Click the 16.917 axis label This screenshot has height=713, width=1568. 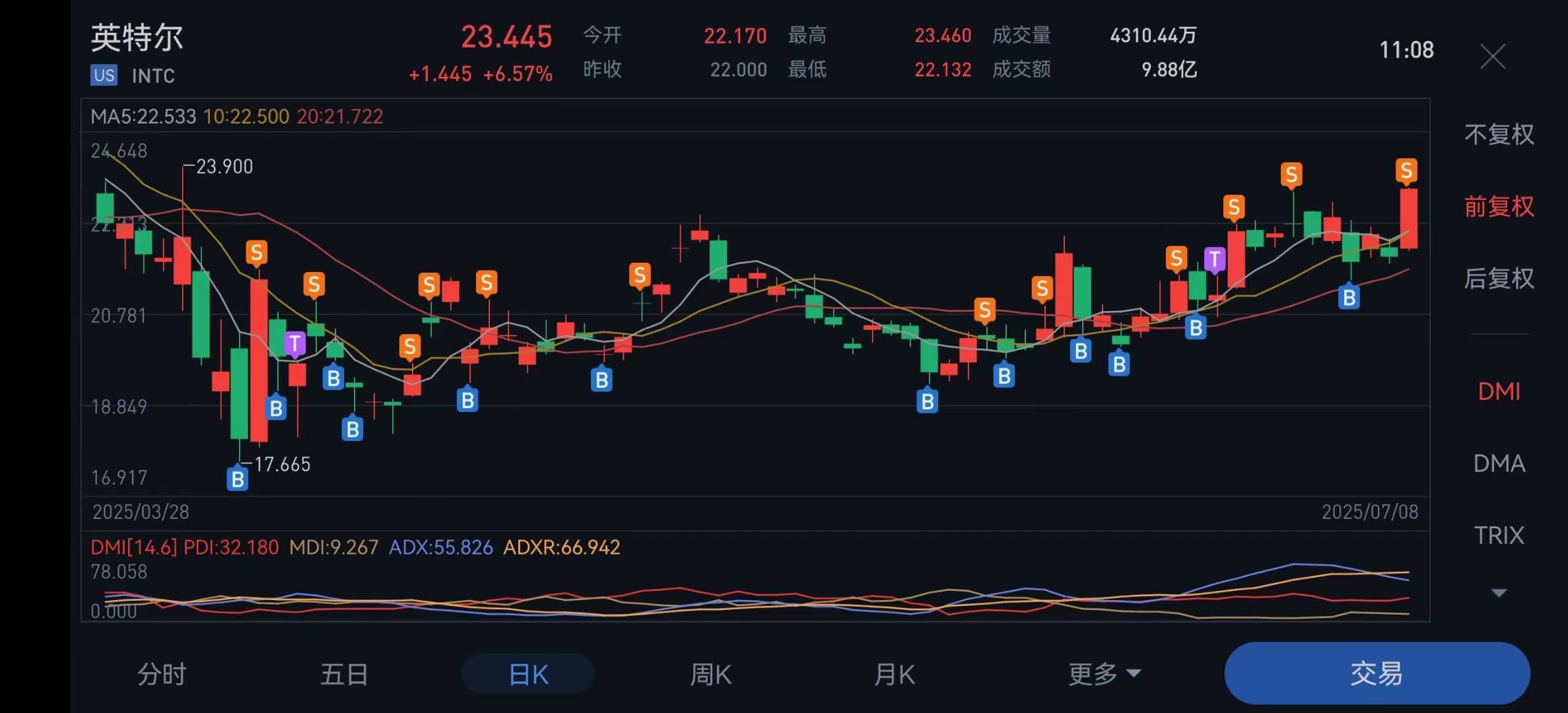(x=119, y=477)
